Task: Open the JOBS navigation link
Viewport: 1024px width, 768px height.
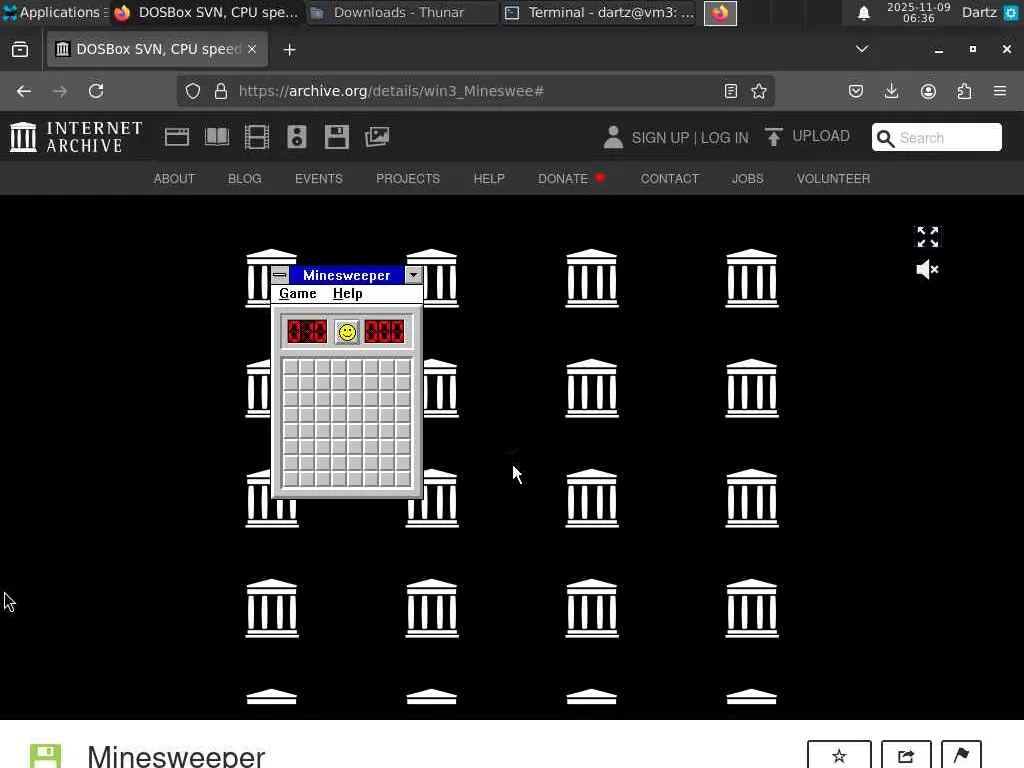Action: tap(748, 178)
